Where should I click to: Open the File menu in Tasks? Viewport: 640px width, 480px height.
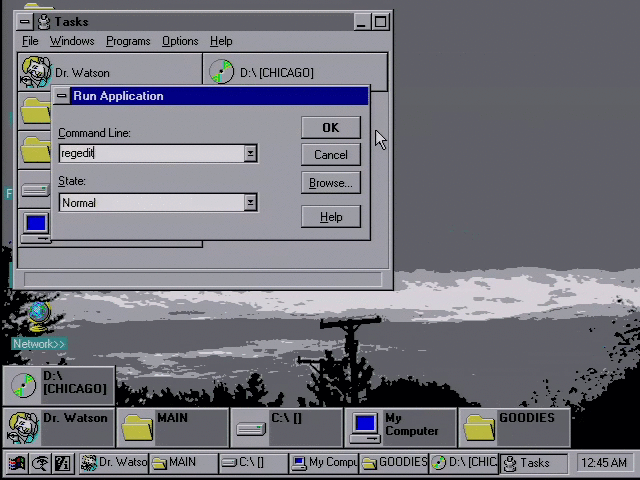(30, 41)
